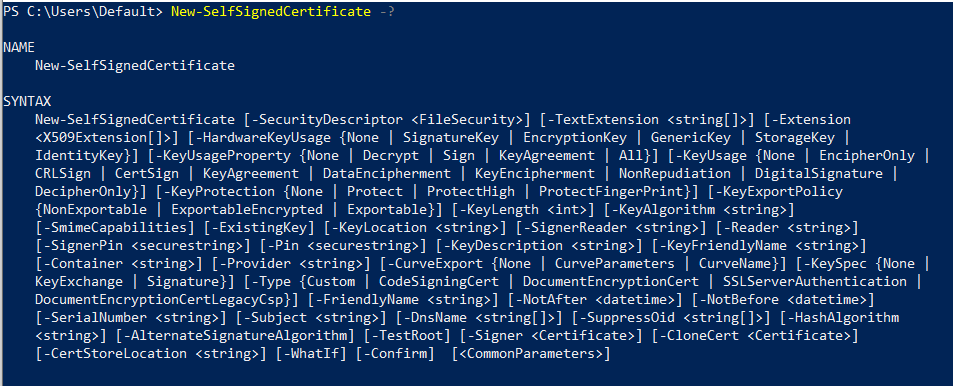953x386 pixels.
Task: Click the -SecurityDescriptor parameter text
Action: (326, 119)
